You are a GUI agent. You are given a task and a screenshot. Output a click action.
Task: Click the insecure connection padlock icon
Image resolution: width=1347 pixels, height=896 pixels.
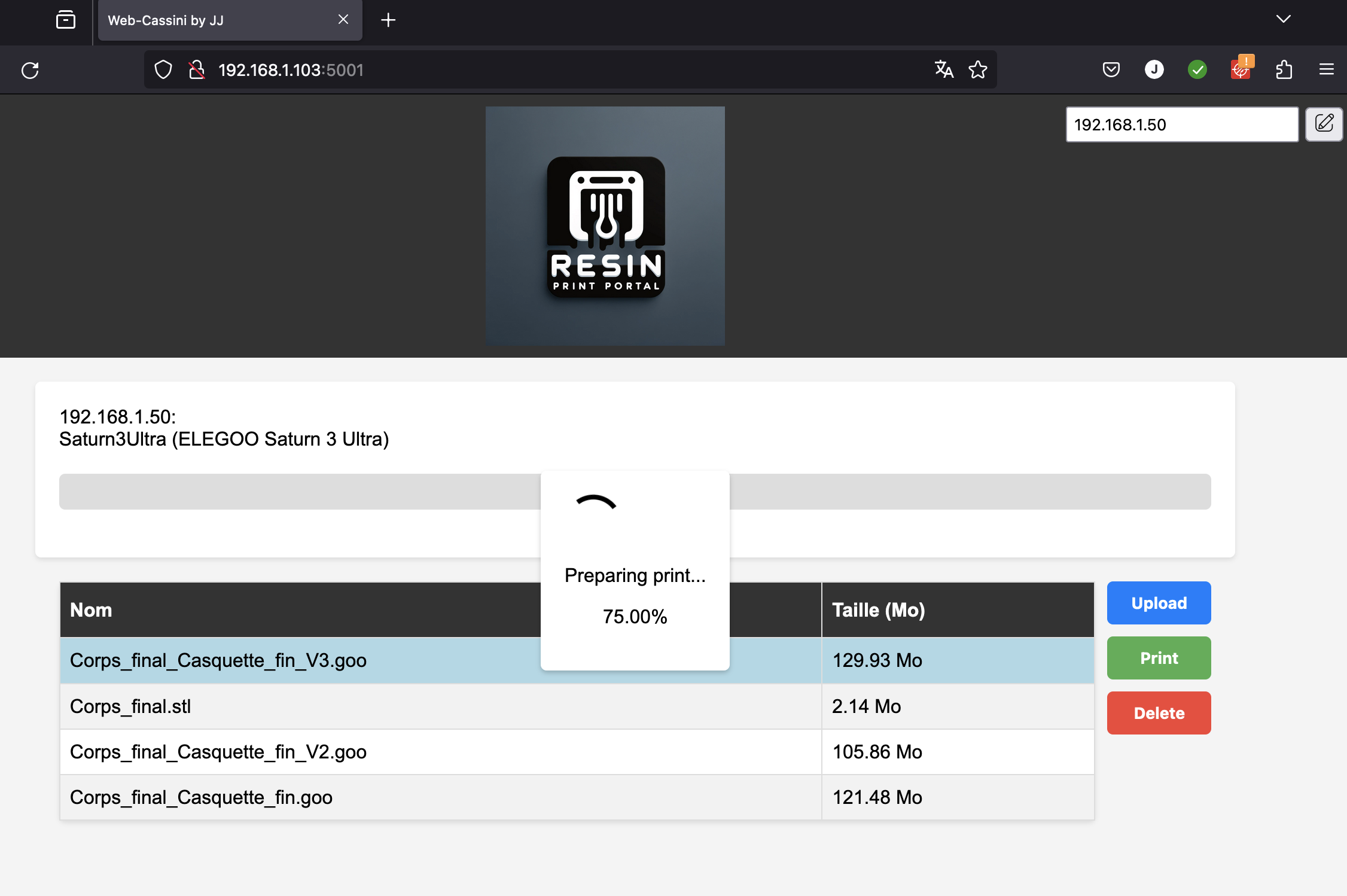(197, 70)
